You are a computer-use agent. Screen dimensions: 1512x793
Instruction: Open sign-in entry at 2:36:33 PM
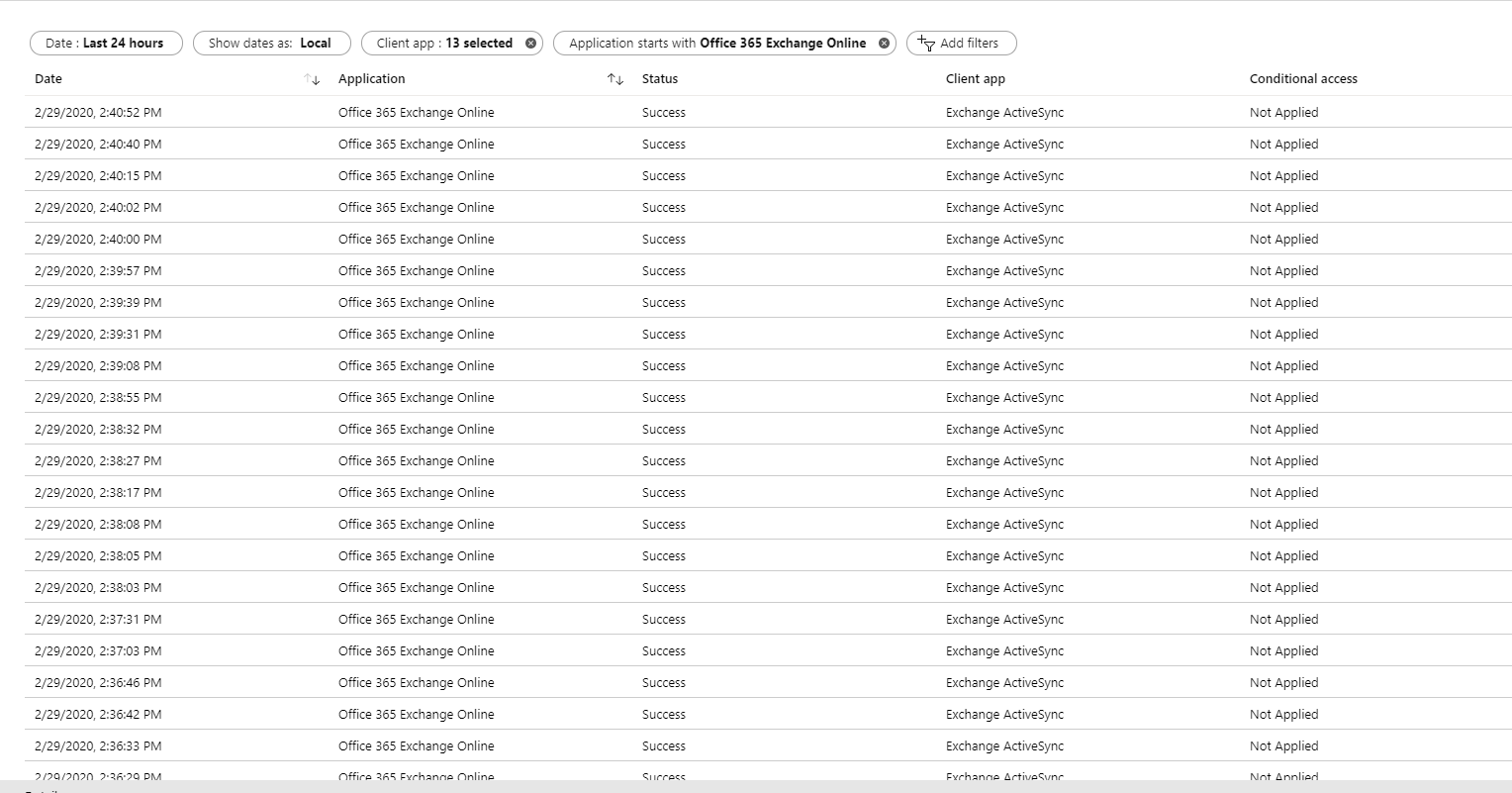tap(768, 745)
